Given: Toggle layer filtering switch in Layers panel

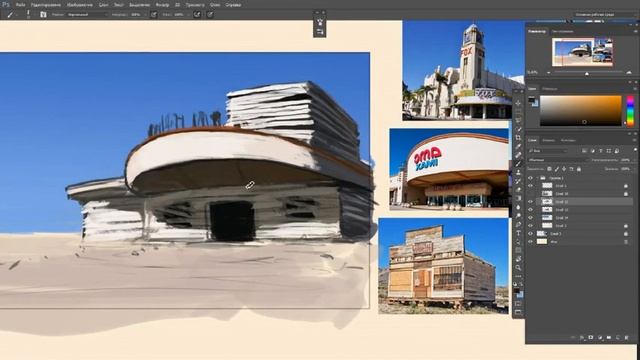Looking at the screenshot, I should coord(636,150).
